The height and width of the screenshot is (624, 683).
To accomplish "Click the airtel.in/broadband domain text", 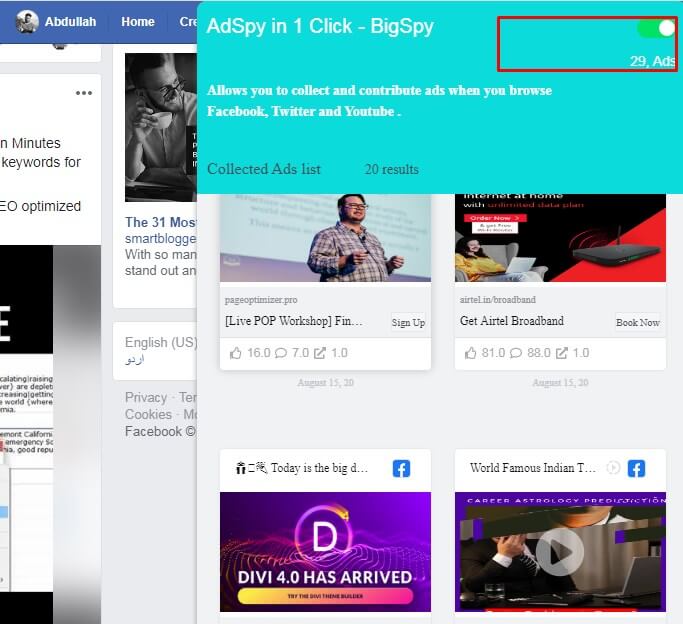I will coord(497,300).
